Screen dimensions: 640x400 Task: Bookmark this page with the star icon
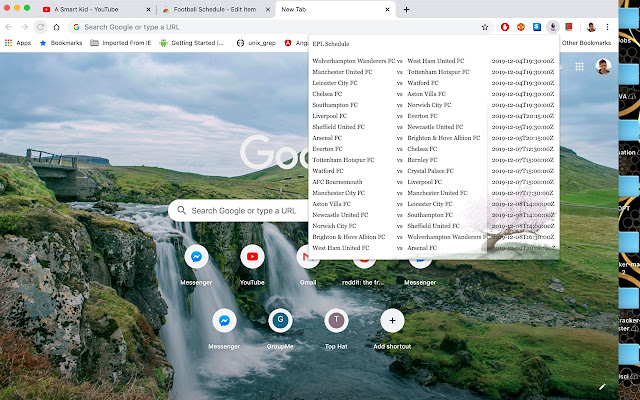click(485, 27)
